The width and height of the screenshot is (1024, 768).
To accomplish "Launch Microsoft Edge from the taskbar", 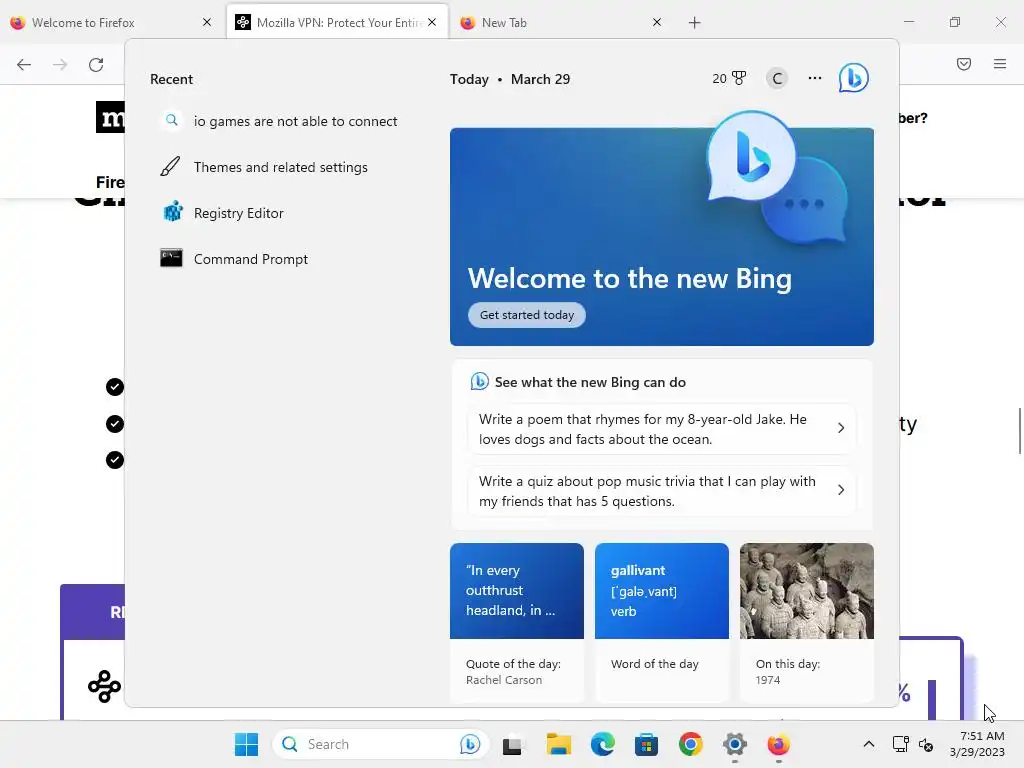I will click(603, 744).
